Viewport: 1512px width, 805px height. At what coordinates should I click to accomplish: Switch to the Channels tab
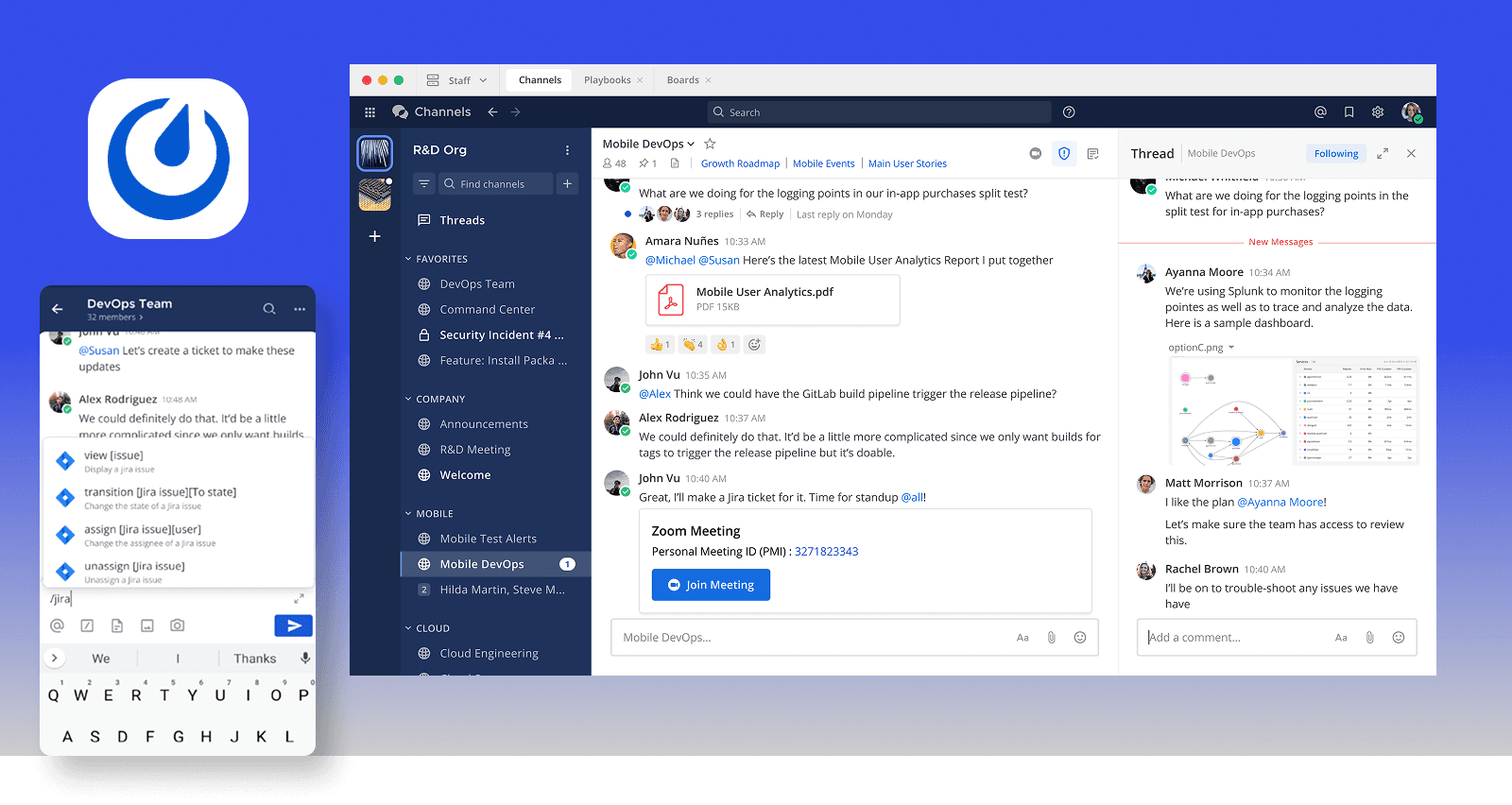[x=540, y=80]
